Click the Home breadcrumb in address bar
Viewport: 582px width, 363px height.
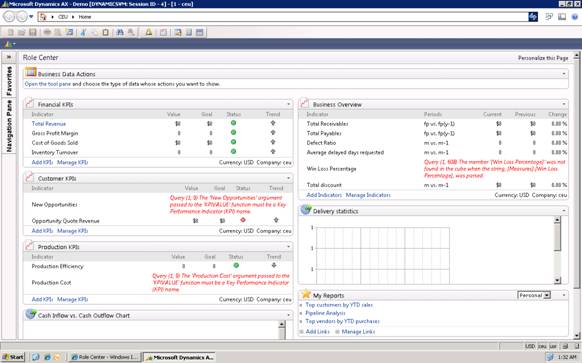[x=85, y=17]
